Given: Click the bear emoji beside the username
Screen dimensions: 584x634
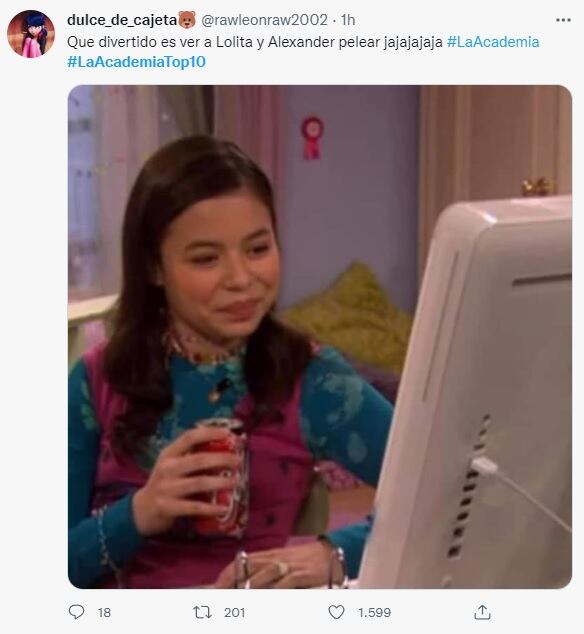Looking at the screenshot, I should tap(187, 20).
